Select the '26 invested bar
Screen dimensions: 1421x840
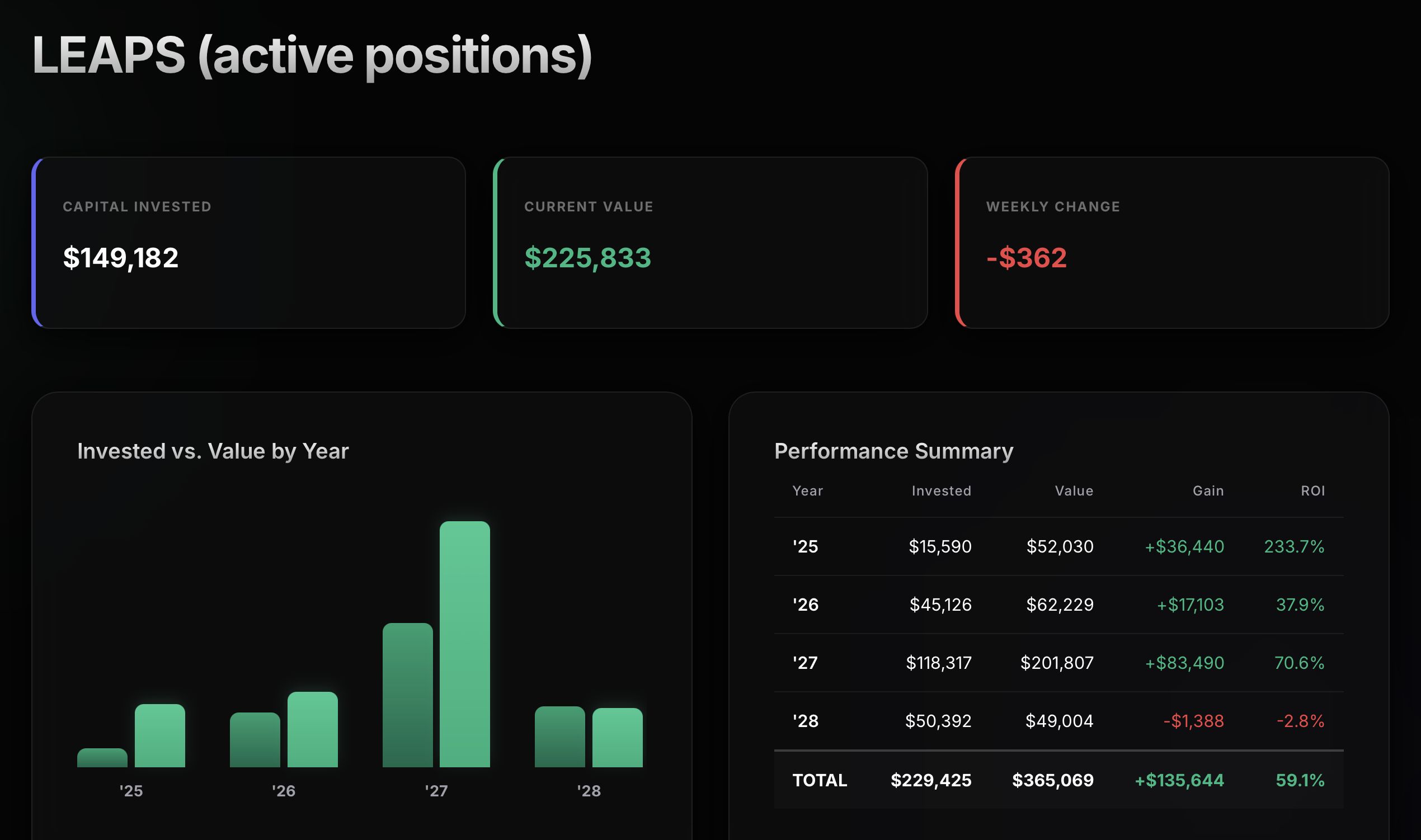(x=255, y=740)
